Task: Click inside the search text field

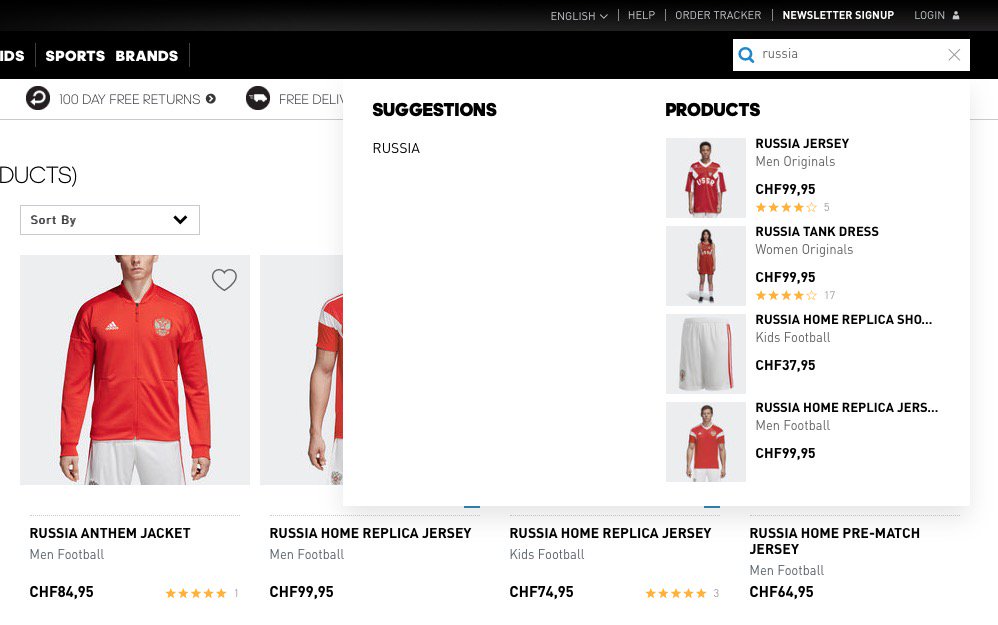Action: click(850, 55)
